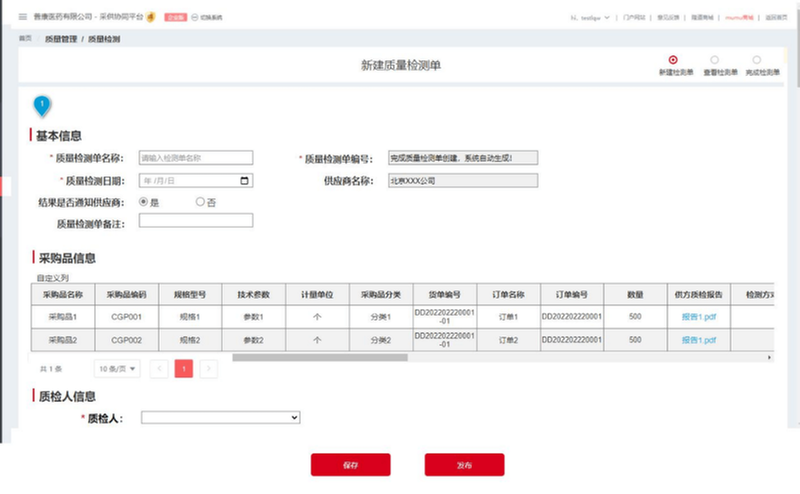Click 首页 in breadcrumb
800x494 pixels.
25,38
